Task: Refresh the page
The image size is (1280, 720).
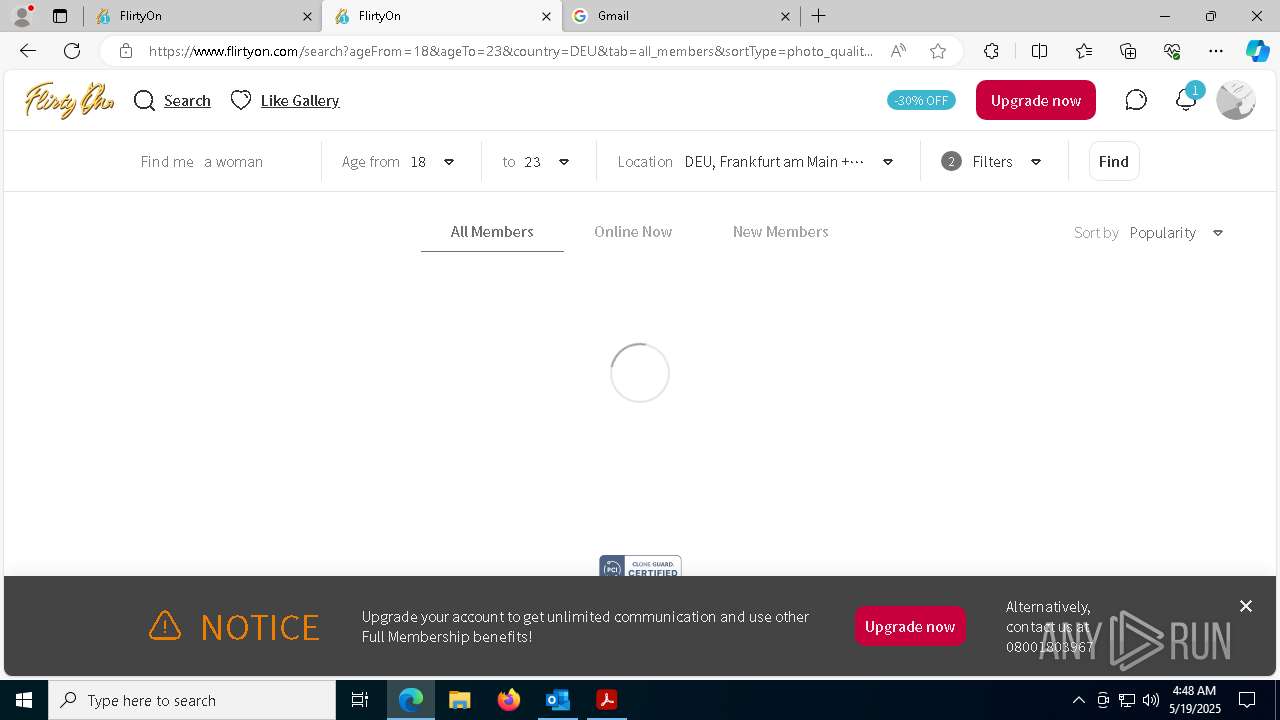Action: pos(72,51)
